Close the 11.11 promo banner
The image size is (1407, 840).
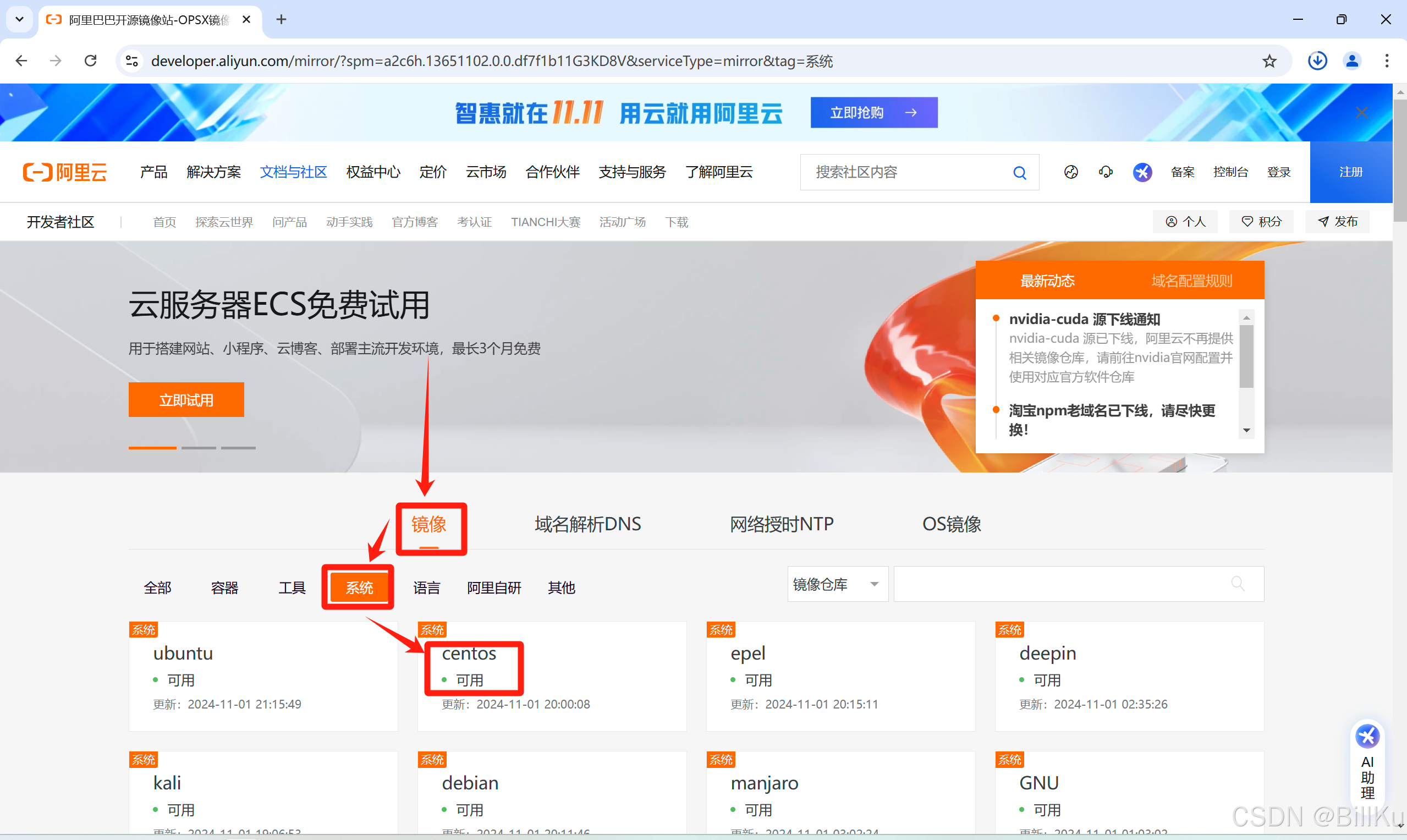tap(1362, 112)
